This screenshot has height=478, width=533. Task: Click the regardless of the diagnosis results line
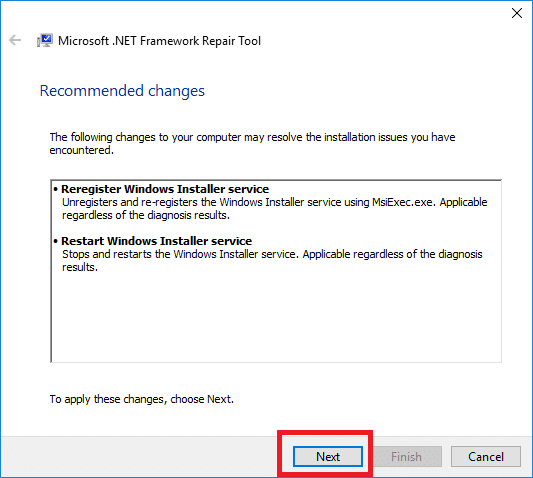point(146,215)
